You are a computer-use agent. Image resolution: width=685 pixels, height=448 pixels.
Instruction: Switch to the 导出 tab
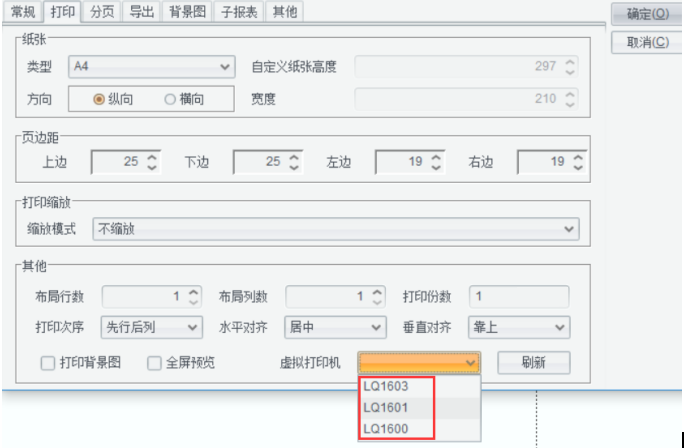141,12
